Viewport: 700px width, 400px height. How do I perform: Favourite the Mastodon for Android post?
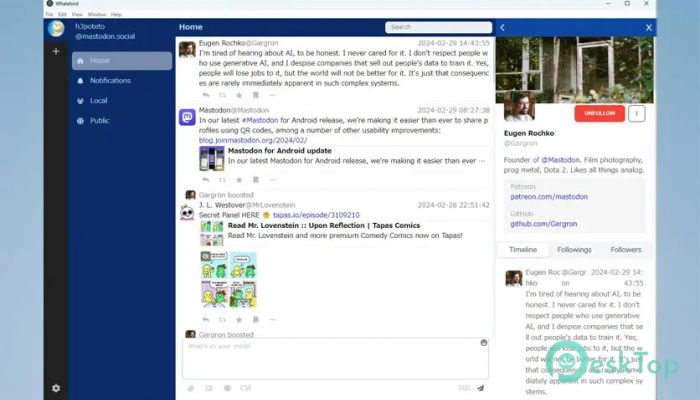click(x=239, y=180)
